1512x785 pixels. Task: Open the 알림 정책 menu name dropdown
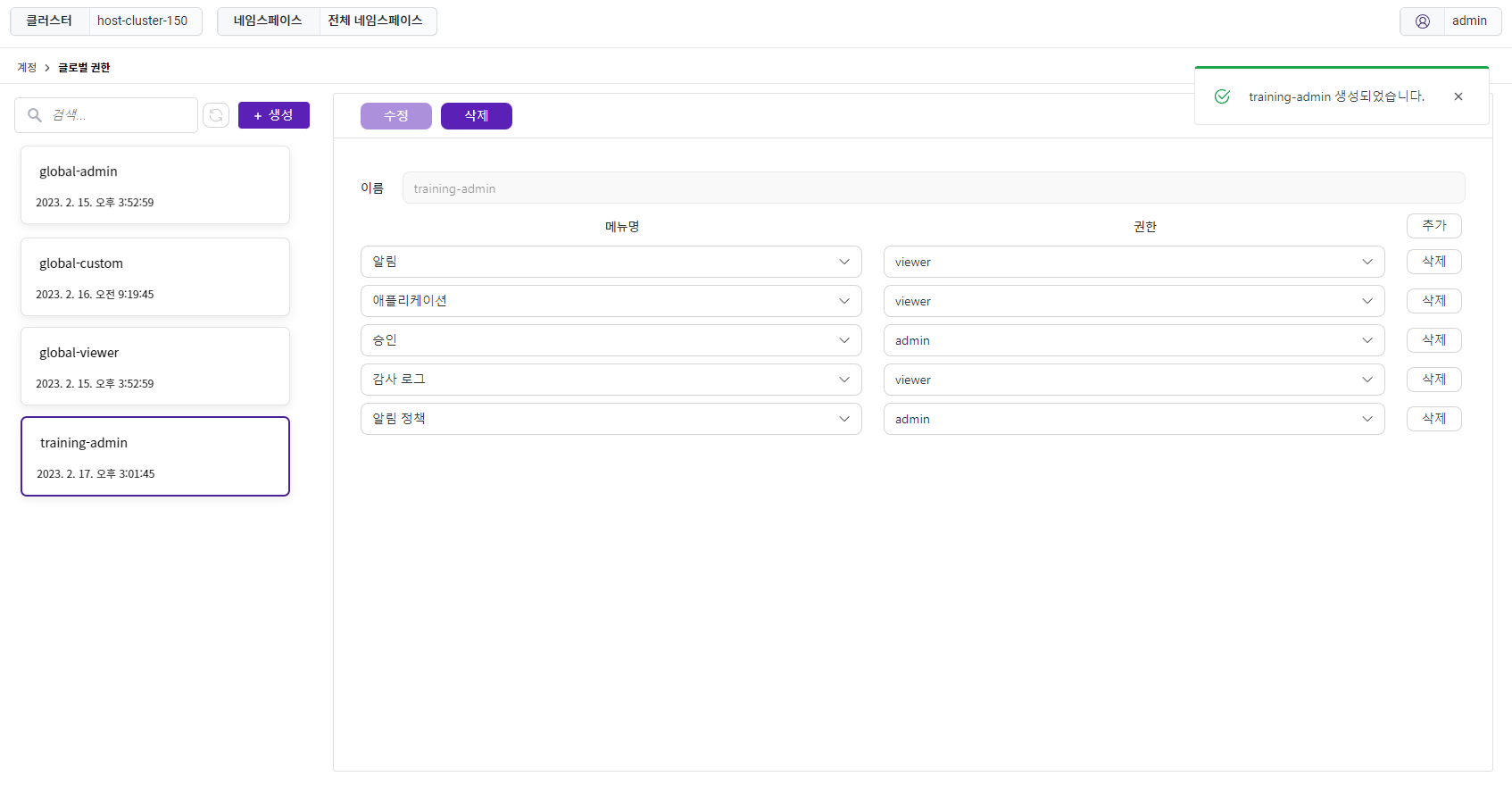[x=611, y=419]
